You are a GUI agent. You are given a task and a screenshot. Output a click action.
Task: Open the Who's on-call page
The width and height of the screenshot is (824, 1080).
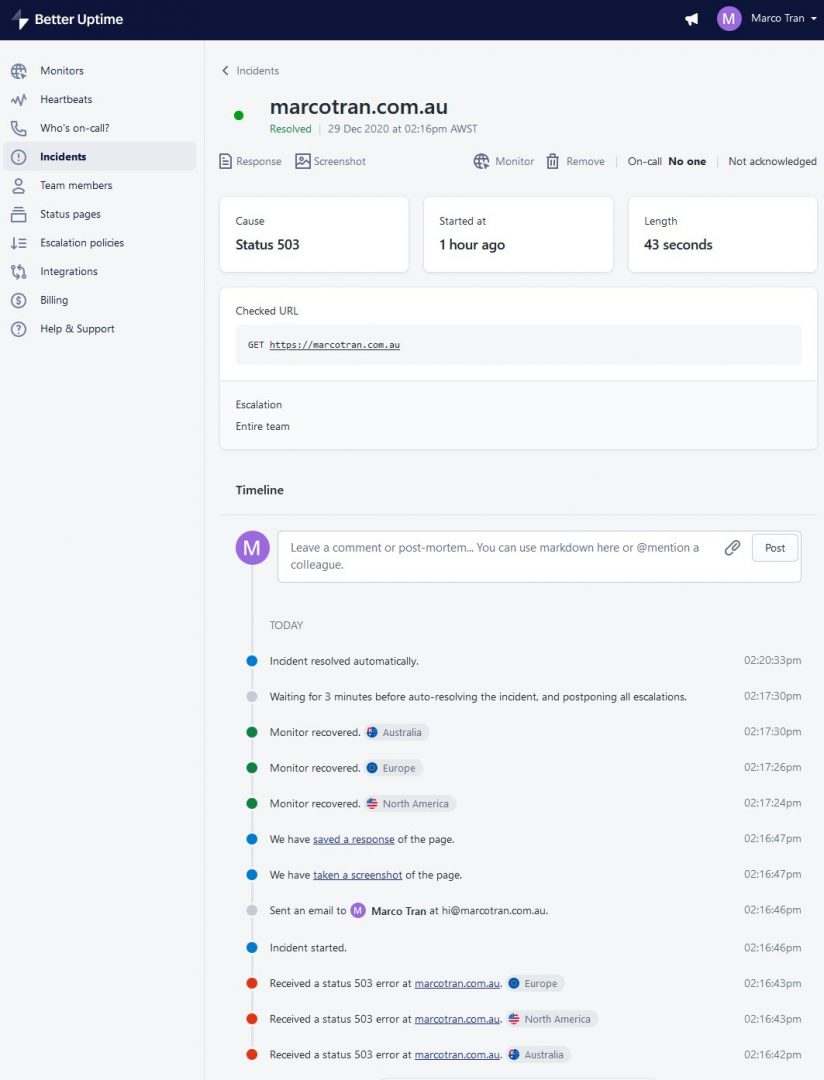75,127
